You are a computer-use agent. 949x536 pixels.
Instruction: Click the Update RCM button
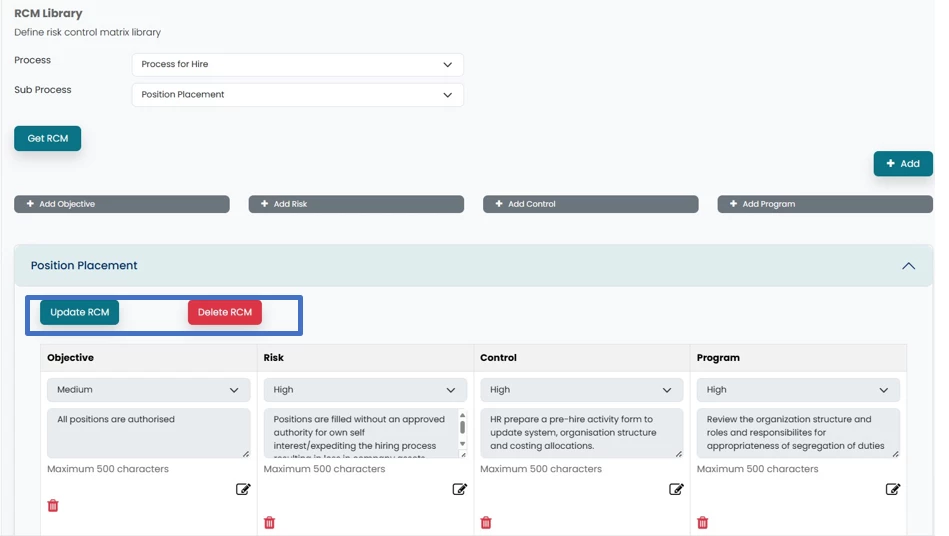80,312
